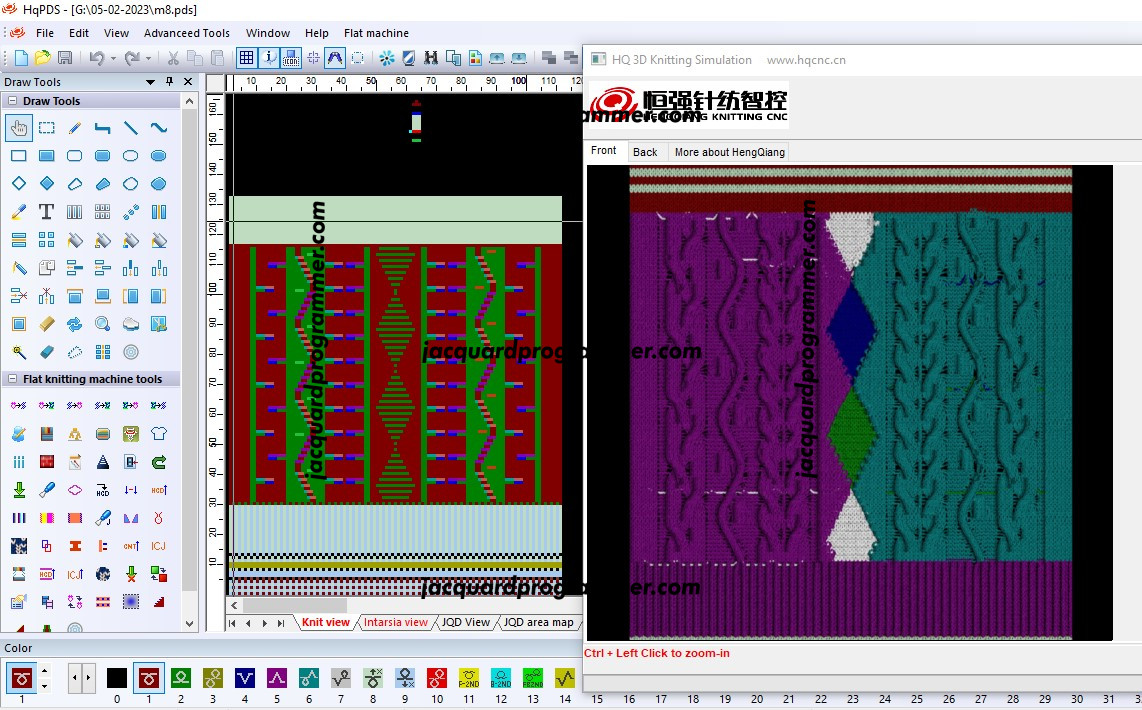Screen dimensions: 1142x710
Task: Toggle the dashed selection frame toolbar button
Action: tap(358, 58)
